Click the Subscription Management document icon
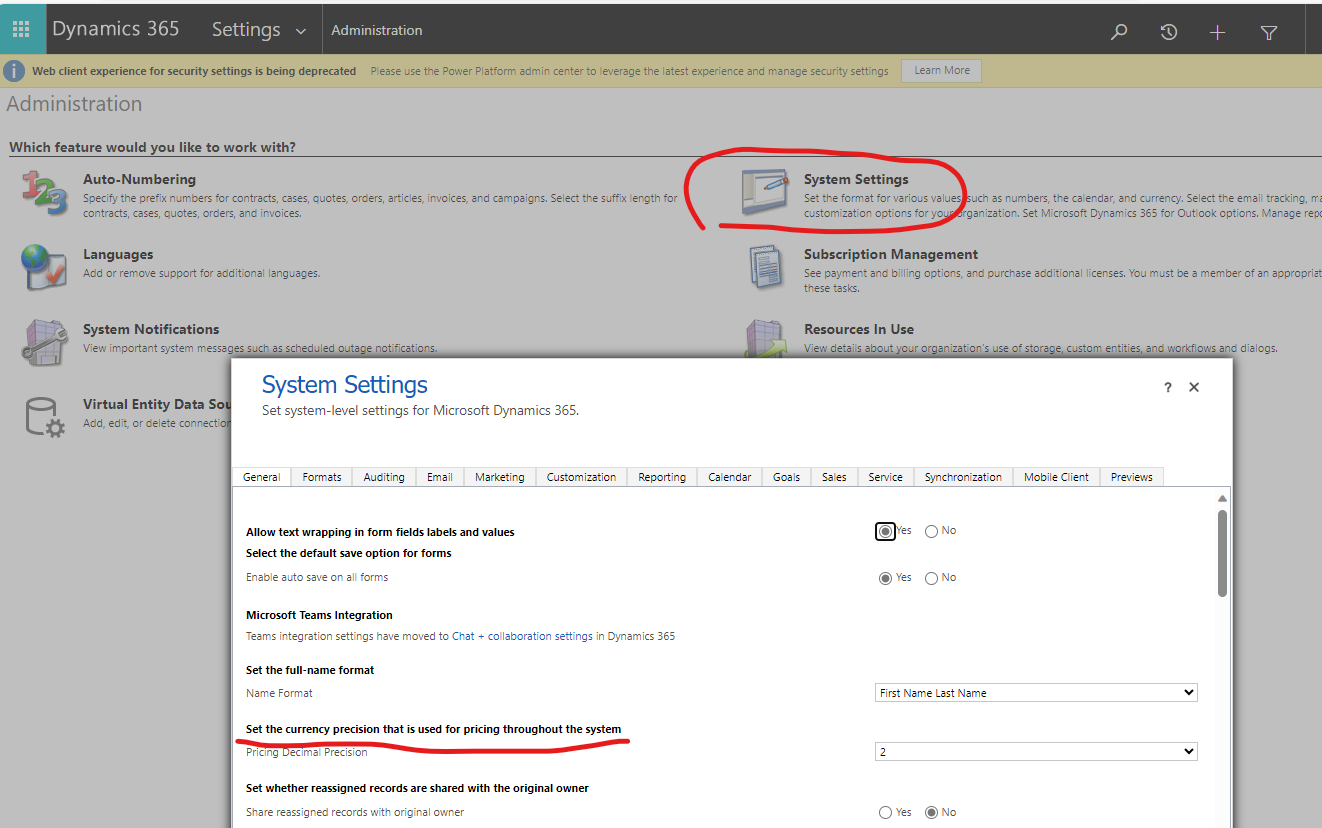This screenshot has height=828, width=1322. (765, 267)
